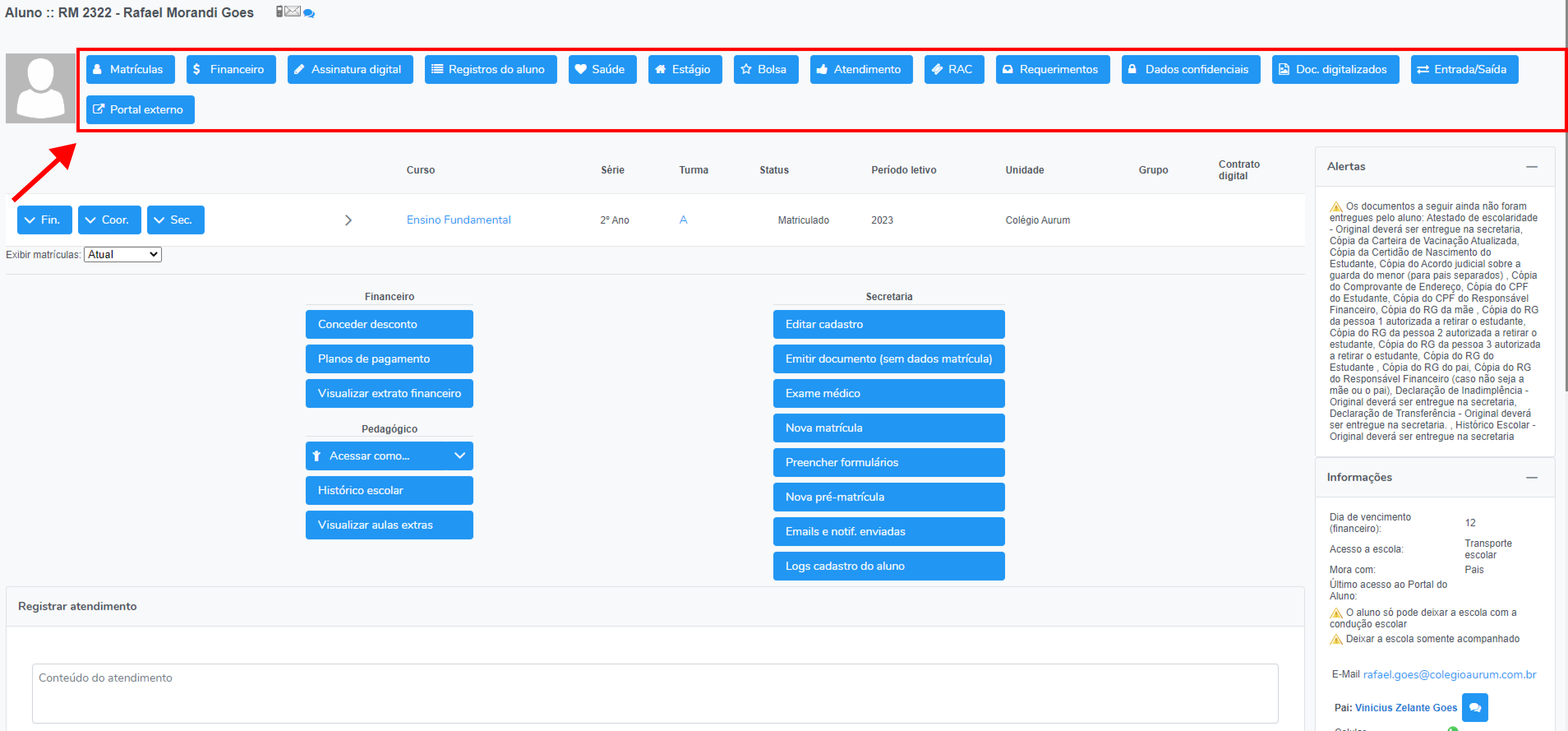Screen dimensions: 1568x731
Task: Click the Conteúdo do atendimento text field
Action: click(654, 693)
